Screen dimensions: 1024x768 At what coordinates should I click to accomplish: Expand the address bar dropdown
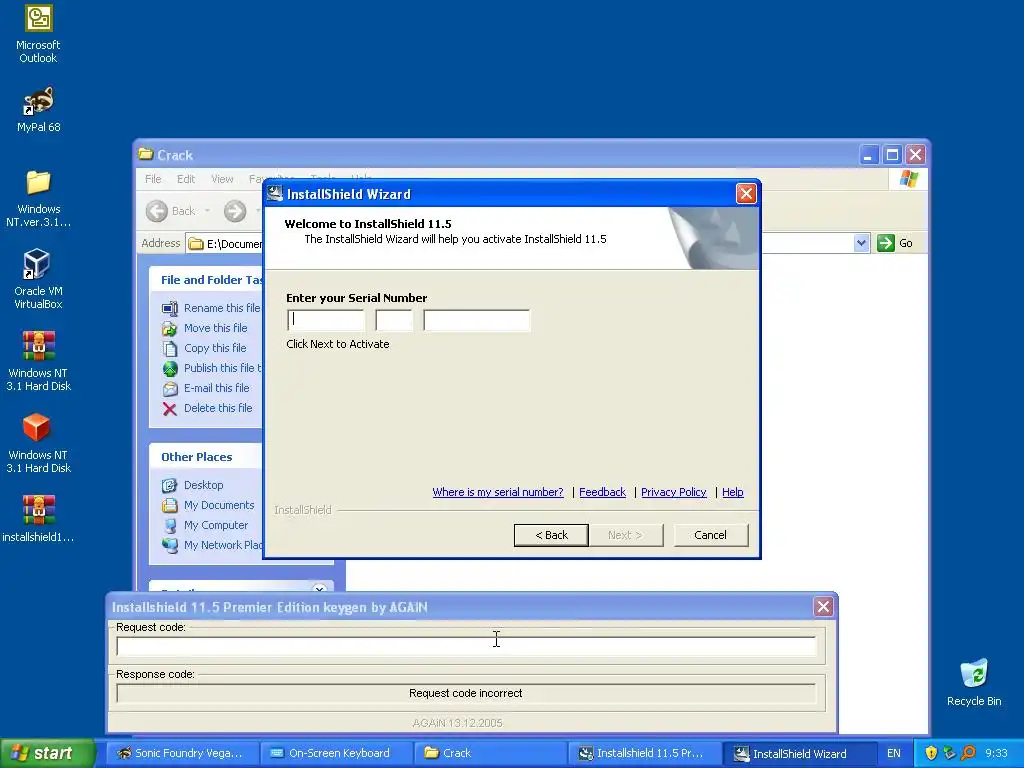click(x=861, y=243)
